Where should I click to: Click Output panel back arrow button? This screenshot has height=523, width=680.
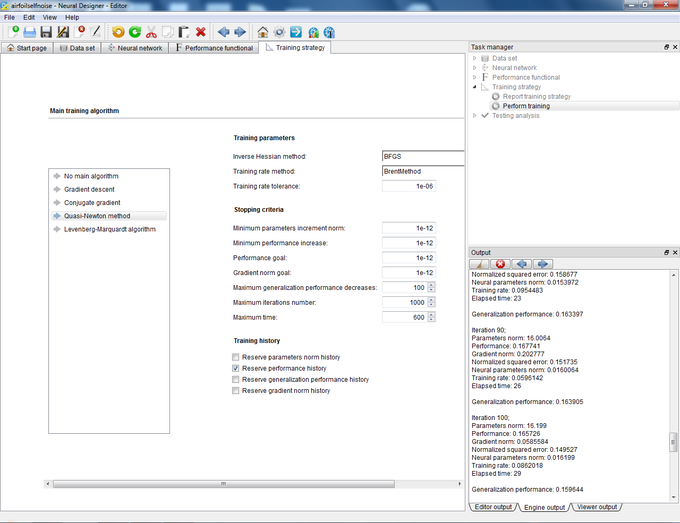(x=521, y=264)
